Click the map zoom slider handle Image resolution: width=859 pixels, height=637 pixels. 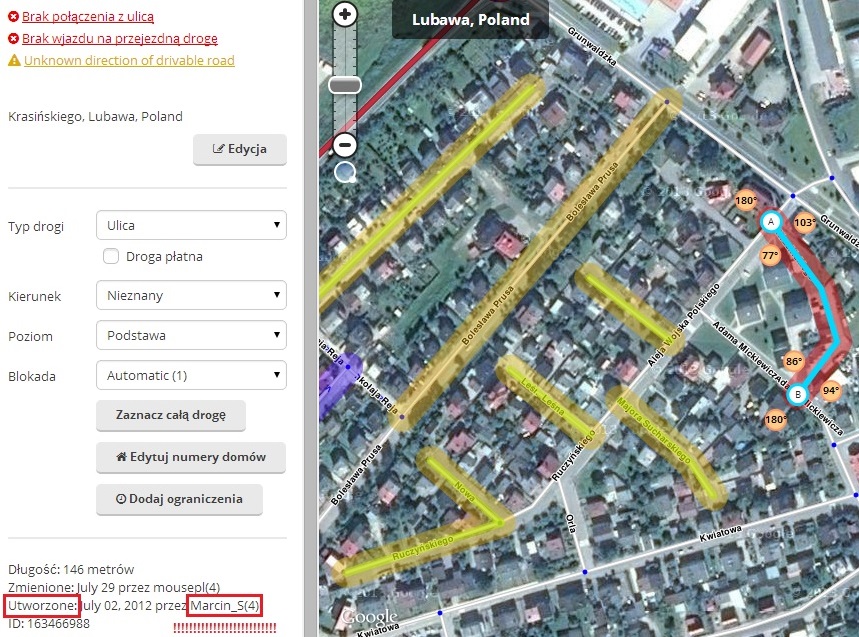coord(345,85)
